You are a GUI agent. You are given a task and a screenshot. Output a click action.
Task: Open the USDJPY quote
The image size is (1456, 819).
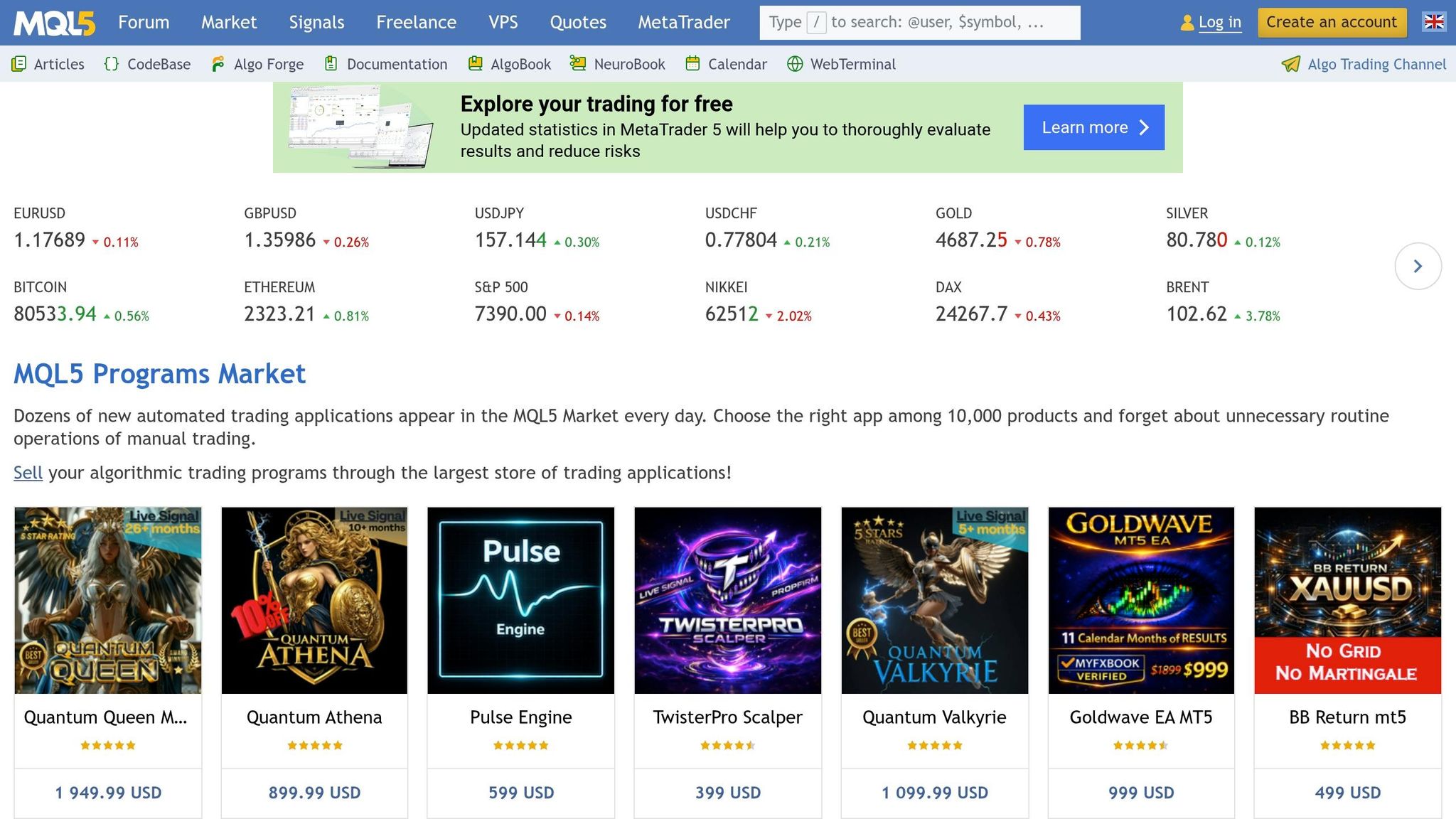point(537,229)
